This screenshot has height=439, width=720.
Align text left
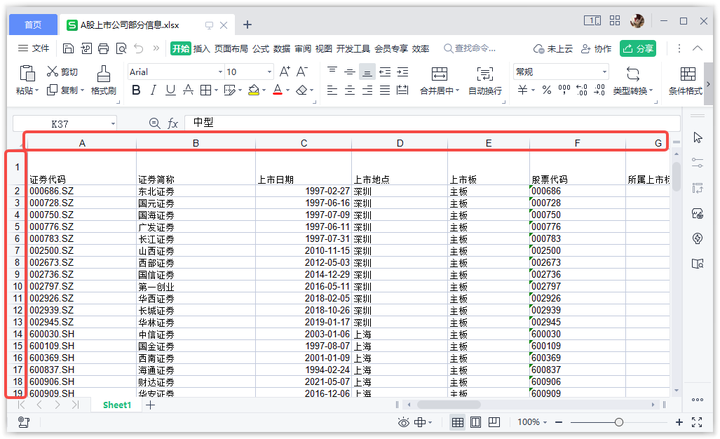(332, 90)
